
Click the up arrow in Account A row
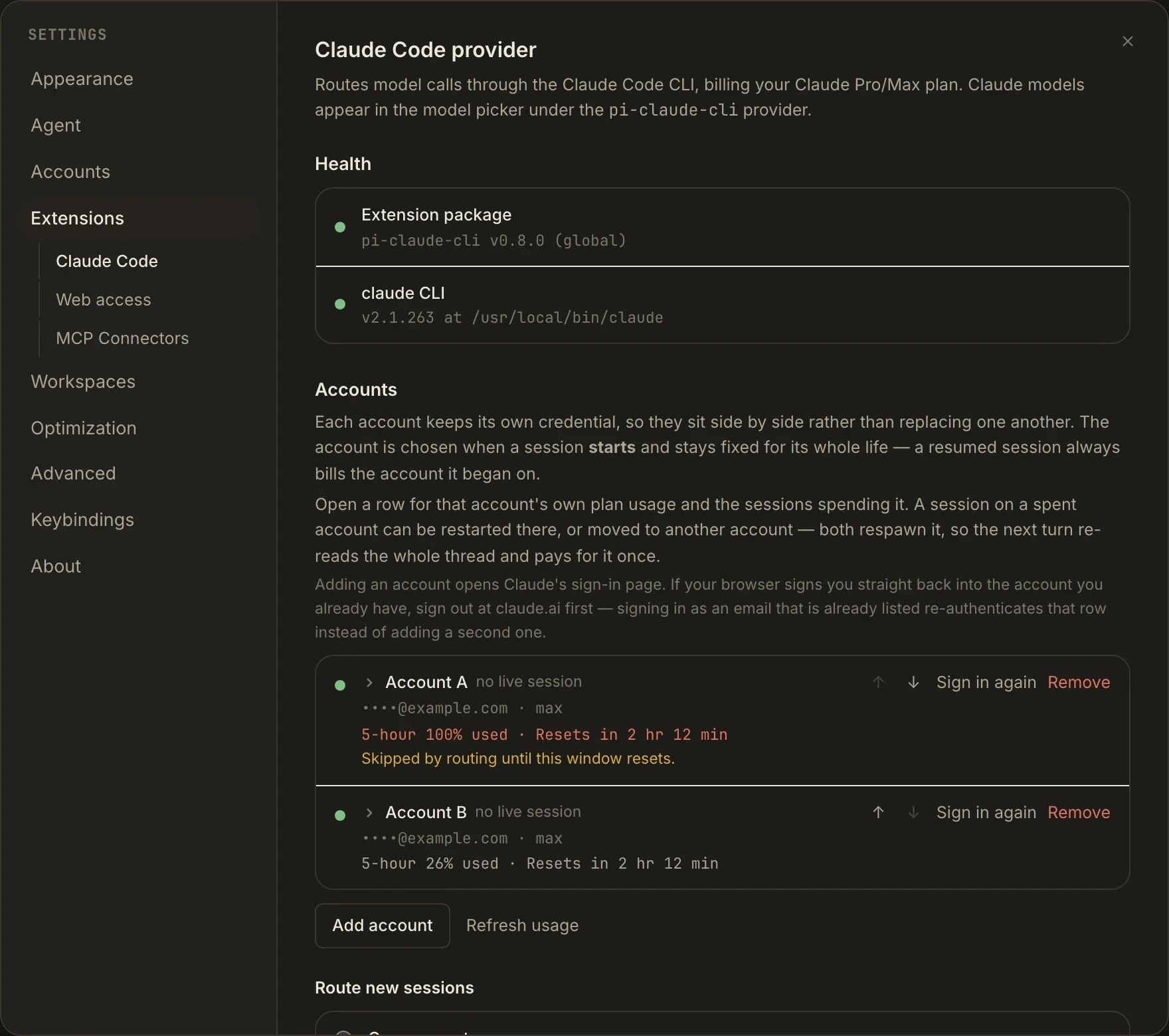[x=878, y=682]
